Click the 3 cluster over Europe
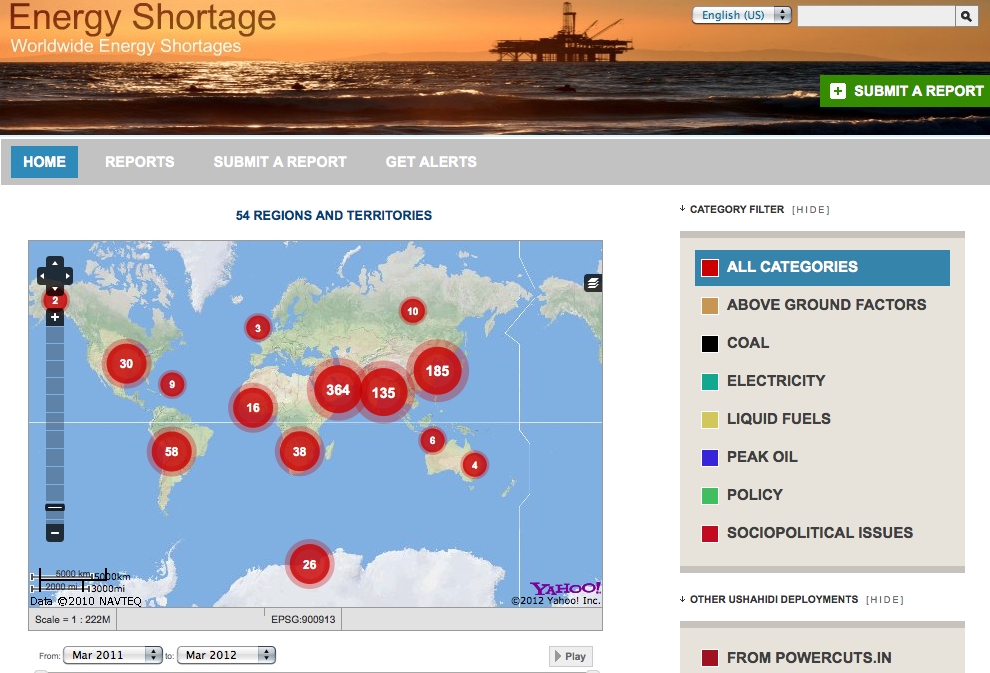 [x=258, y=328]
